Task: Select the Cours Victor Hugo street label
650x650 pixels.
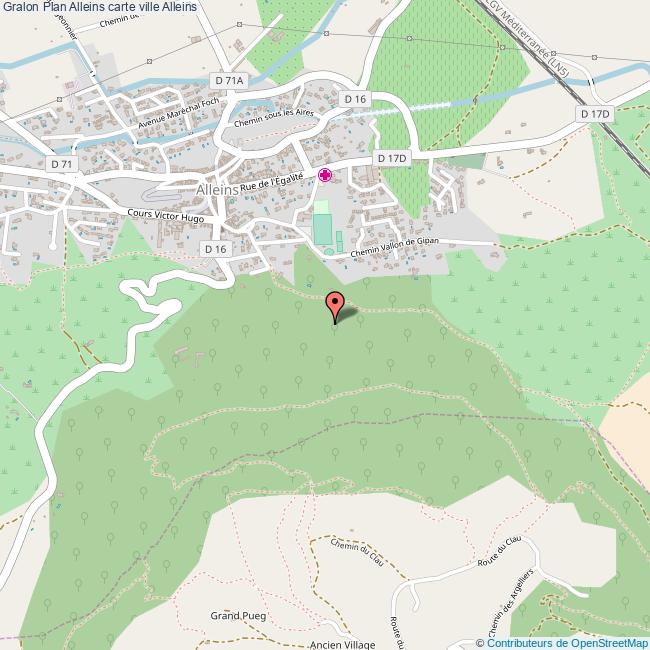Action: tap(166, 216)
